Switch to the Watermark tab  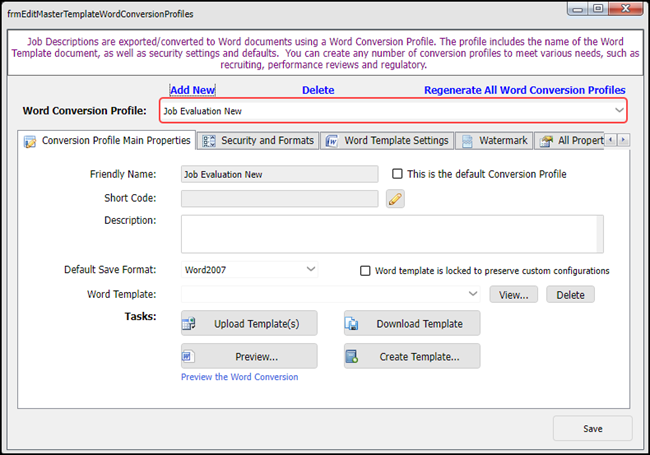[x=494, y=141]
